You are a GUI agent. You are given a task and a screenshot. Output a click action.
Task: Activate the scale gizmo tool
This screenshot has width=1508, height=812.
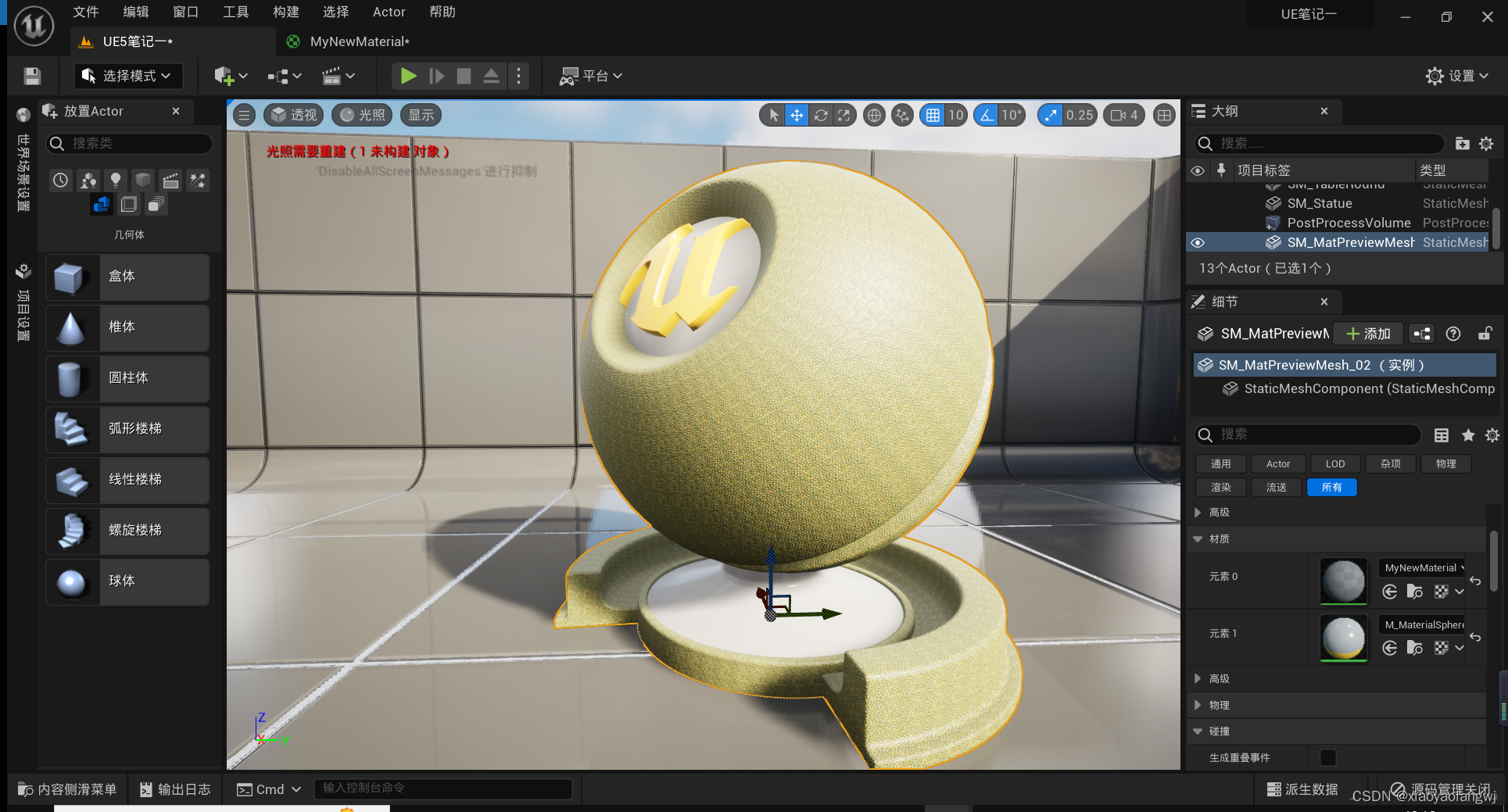(844, 115)
